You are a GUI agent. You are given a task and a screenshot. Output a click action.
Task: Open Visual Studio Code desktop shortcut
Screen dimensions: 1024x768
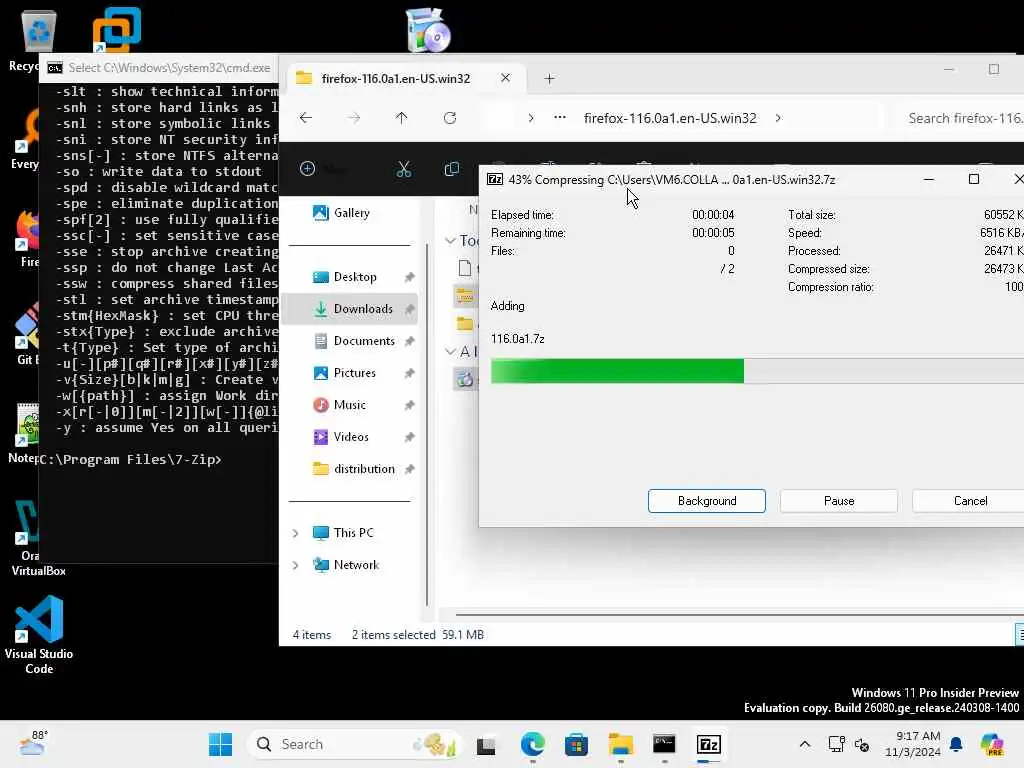[x=39, y=635]
